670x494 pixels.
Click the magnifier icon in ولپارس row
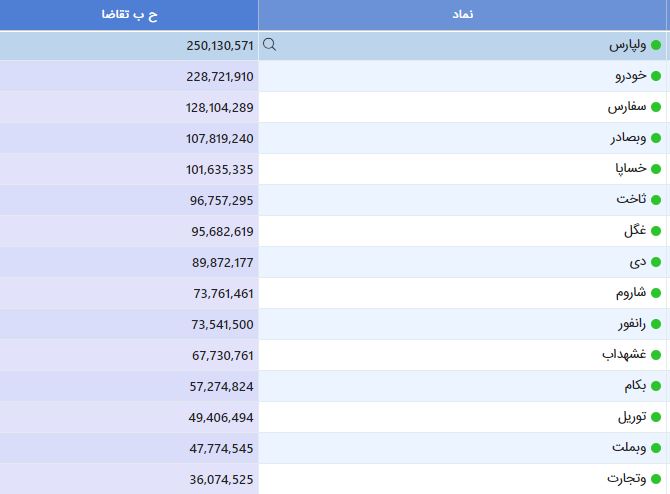(270, 44)
